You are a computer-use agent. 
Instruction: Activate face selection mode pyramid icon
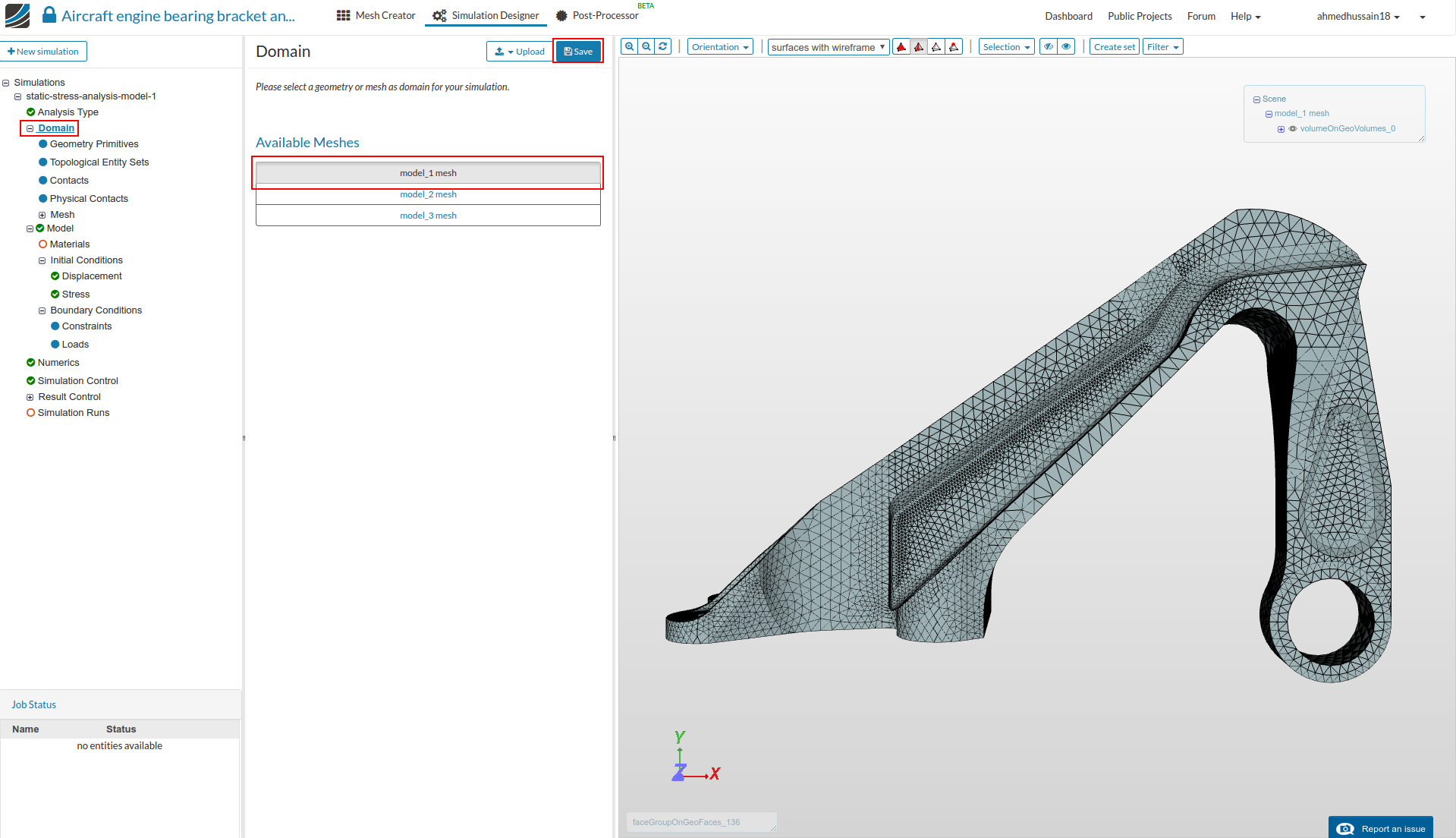(x=919, y=47)
